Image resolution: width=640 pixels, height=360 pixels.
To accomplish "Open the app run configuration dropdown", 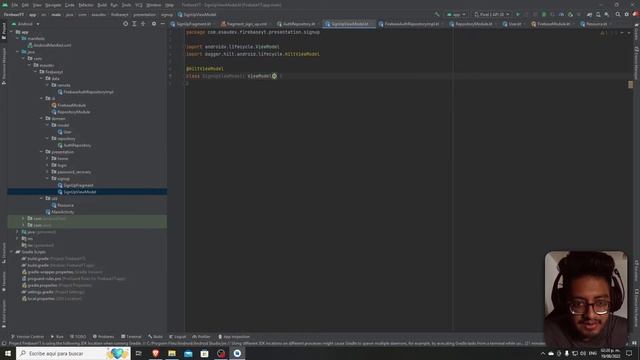I will coord(456,14).
